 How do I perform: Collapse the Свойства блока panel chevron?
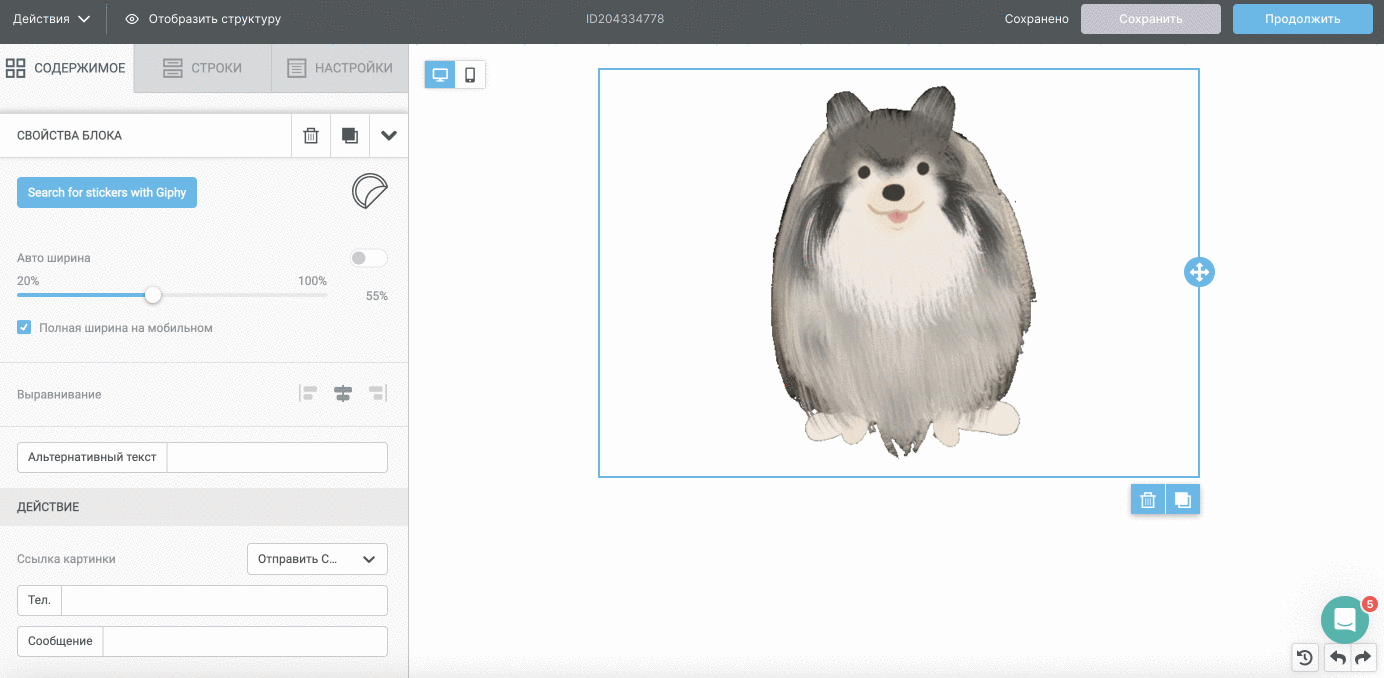[389, 136]
